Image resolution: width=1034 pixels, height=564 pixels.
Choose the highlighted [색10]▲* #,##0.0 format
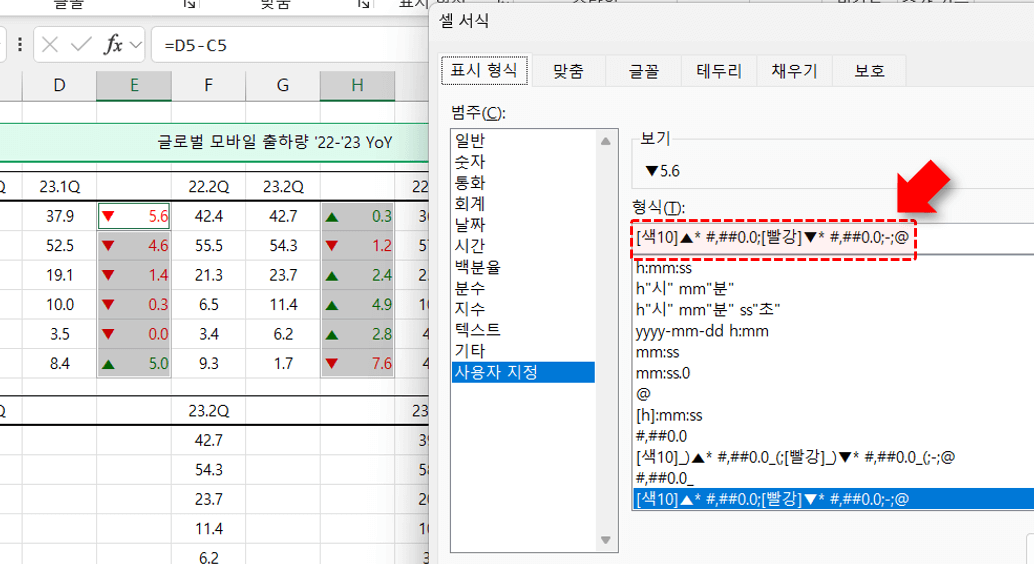tap(832, 499)
